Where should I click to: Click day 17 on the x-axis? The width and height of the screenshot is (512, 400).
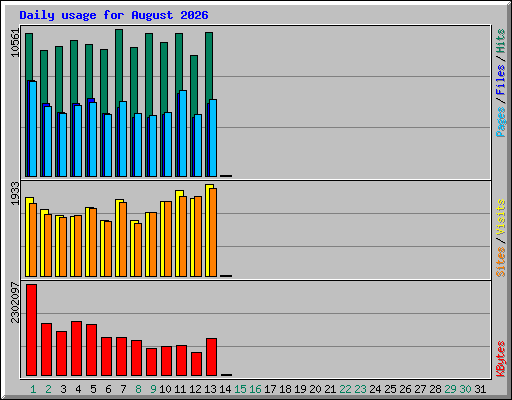coord(270,389)
